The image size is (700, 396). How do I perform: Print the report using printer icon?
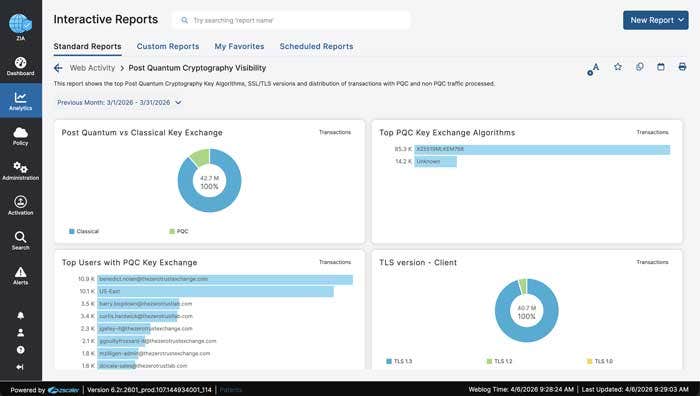click(x=682, y=67)
